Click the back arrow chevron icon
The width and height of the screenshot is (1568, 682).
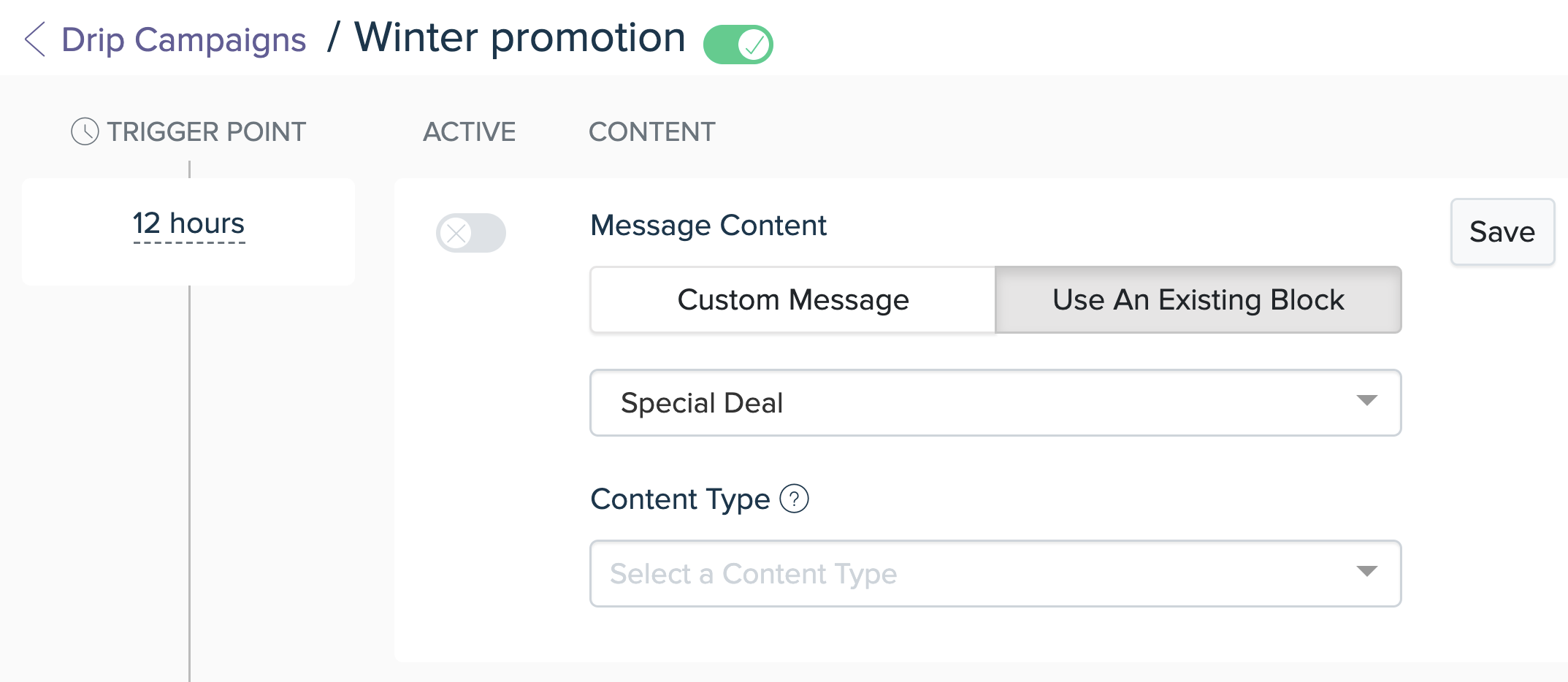click(35, 39)
